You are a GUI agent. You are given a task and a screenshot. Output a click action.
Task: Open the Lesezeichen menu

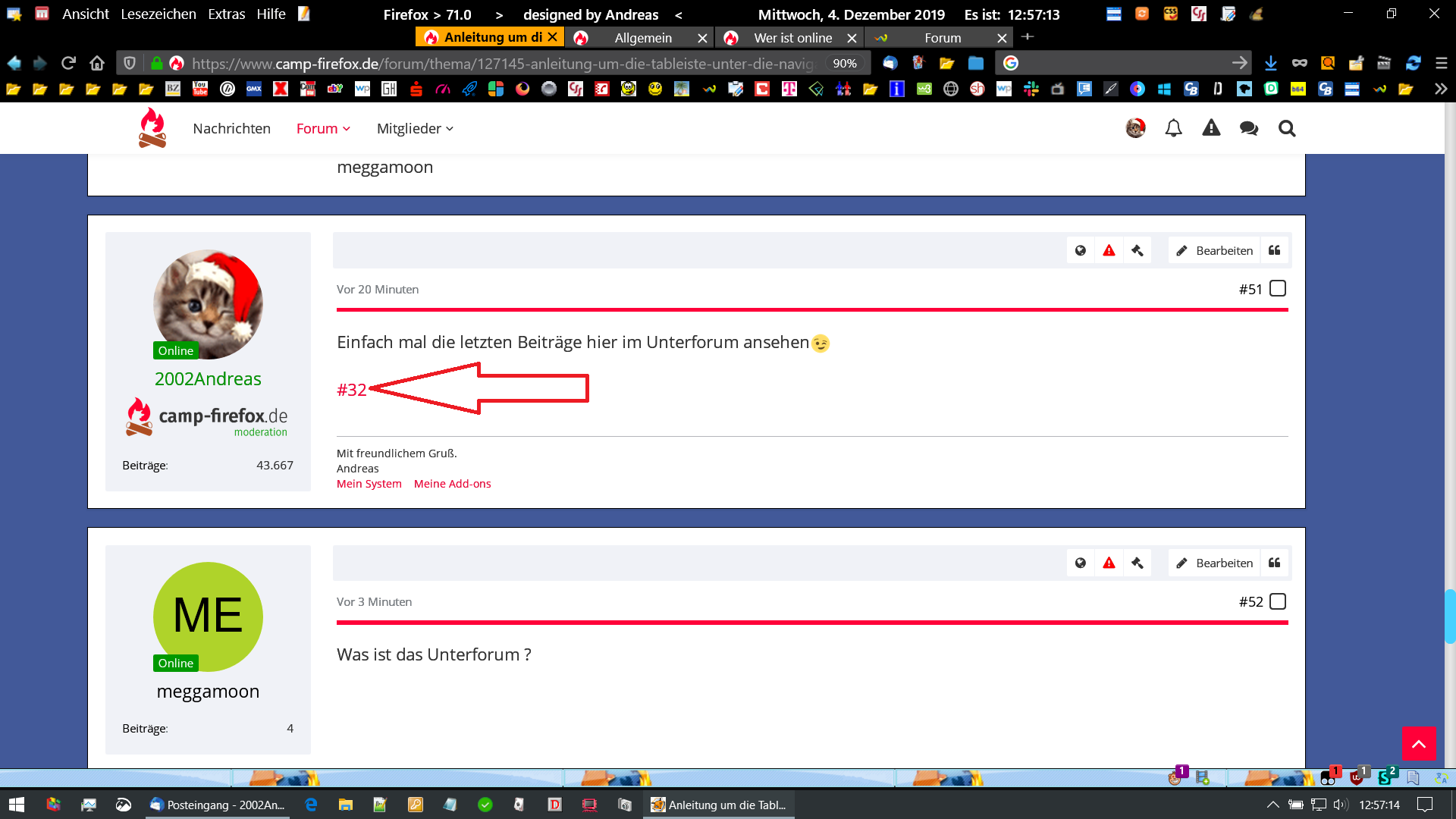[x=158, y=14]
